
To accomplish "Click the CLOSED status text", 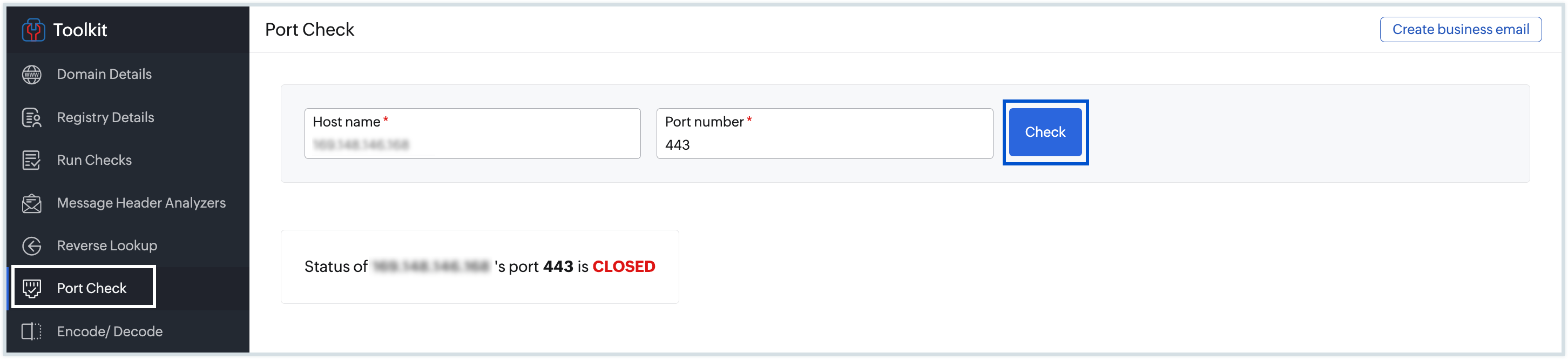I will (623, 267).
